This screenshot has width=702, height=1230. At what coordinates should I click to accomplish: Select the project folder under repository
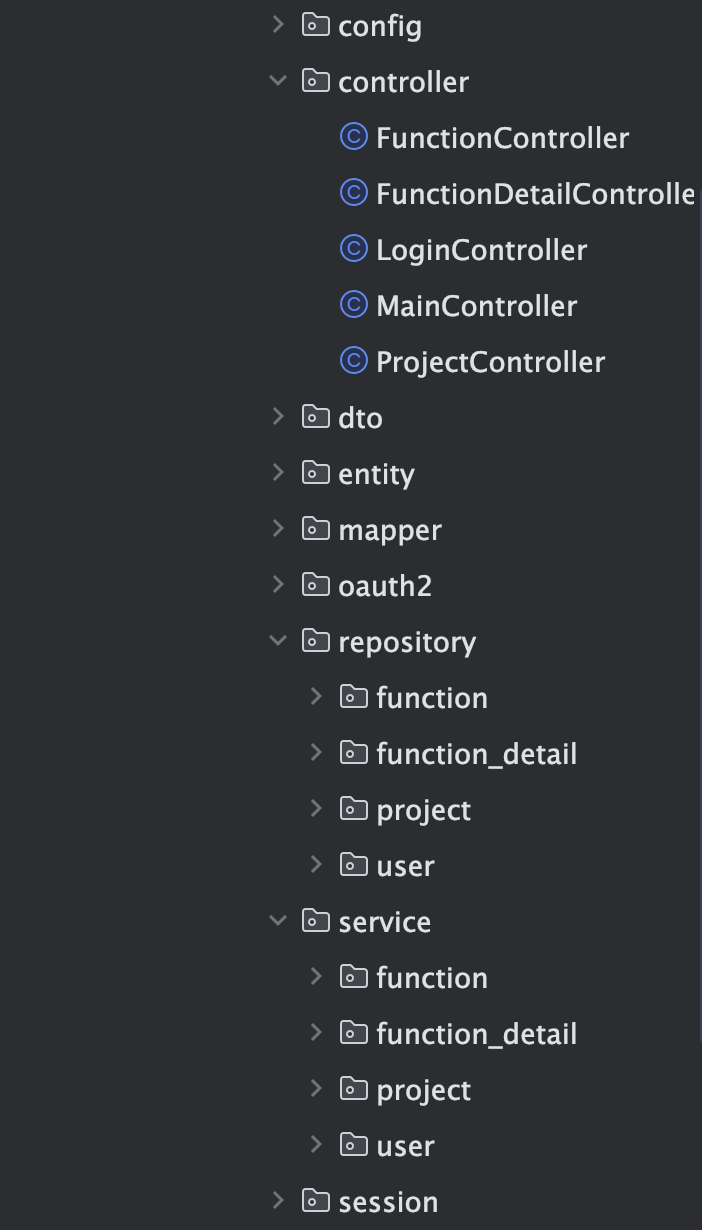423,809
